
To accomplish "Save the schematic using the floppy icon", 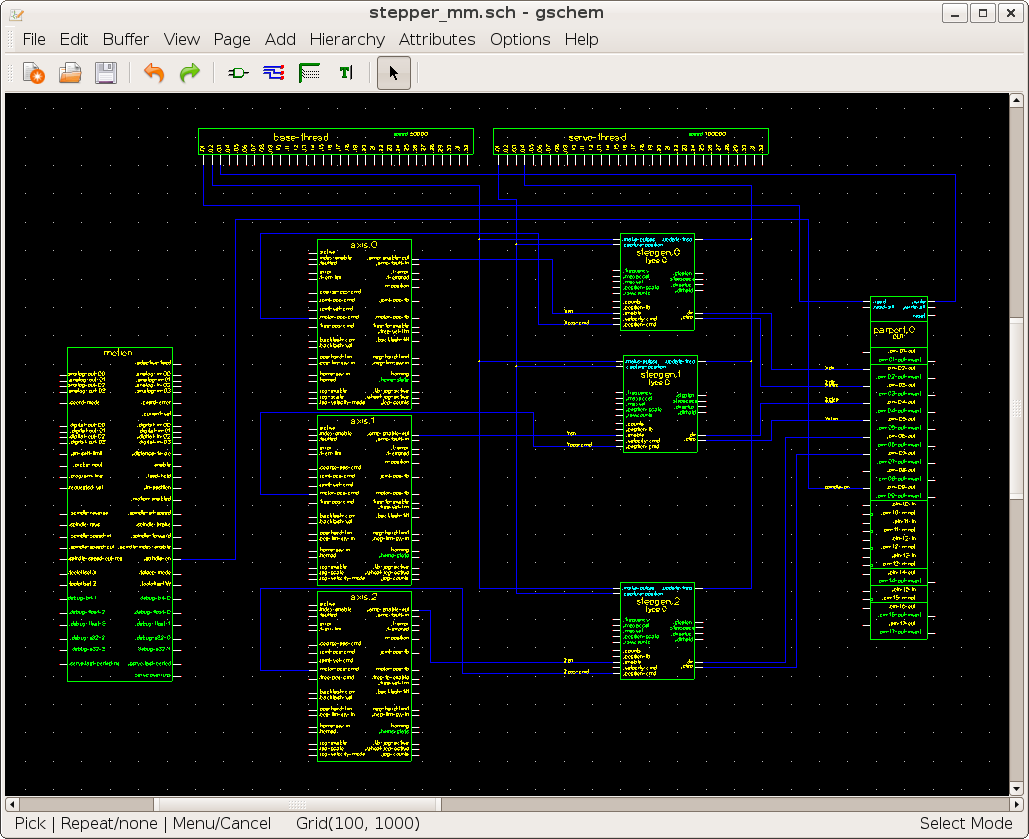I will pyautogui.click(x=106, y=73).
